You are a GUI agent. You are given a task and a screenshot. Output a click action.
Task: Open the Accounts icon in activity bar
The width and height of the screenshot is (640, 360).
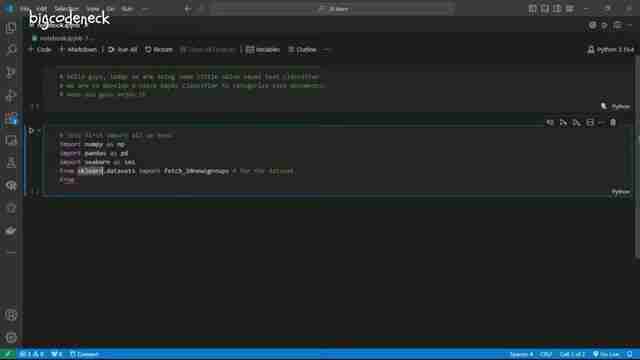[x=11, y=316]
